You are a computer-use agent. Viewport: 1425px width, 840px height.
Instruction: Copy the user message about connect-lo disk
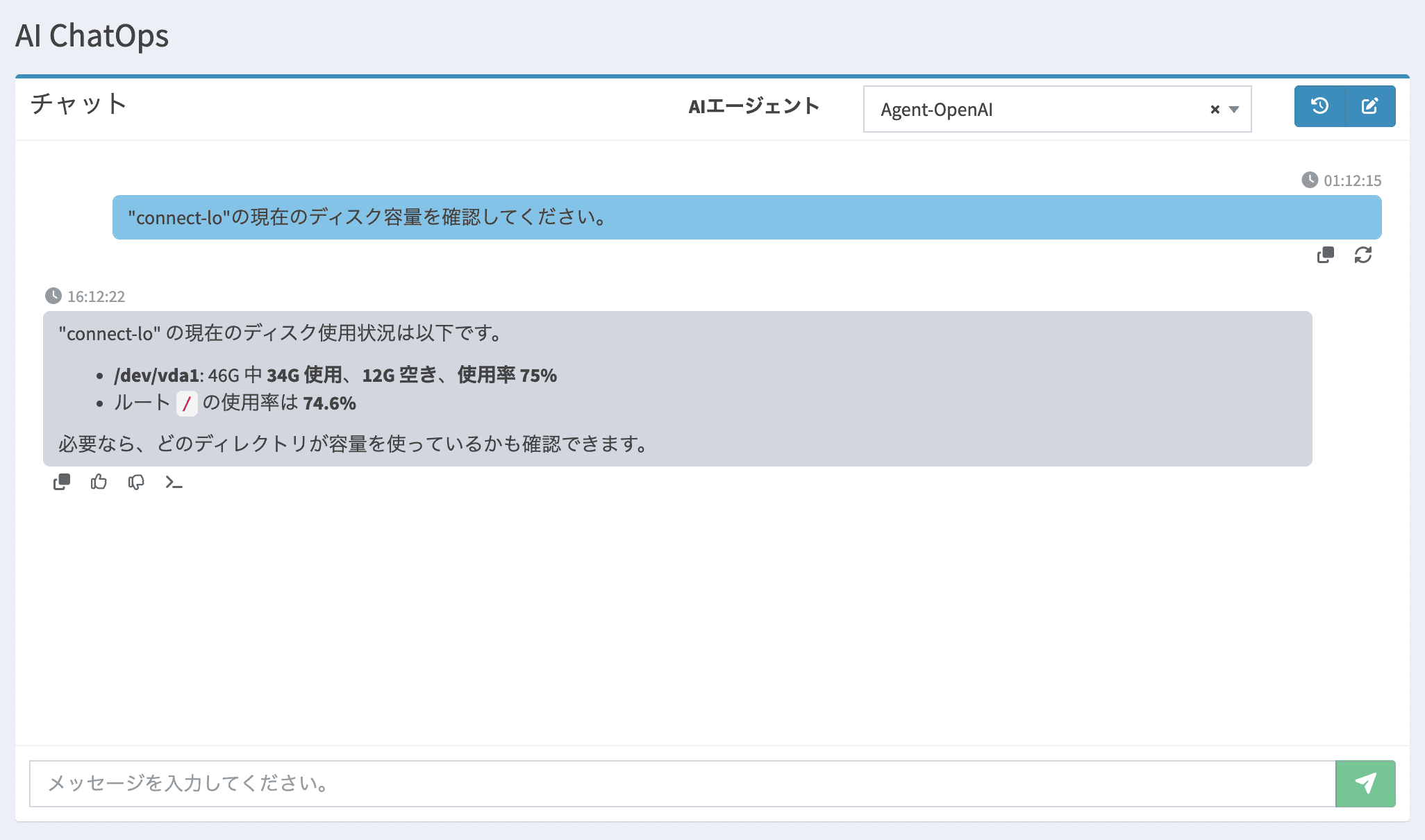point(1326,255)
